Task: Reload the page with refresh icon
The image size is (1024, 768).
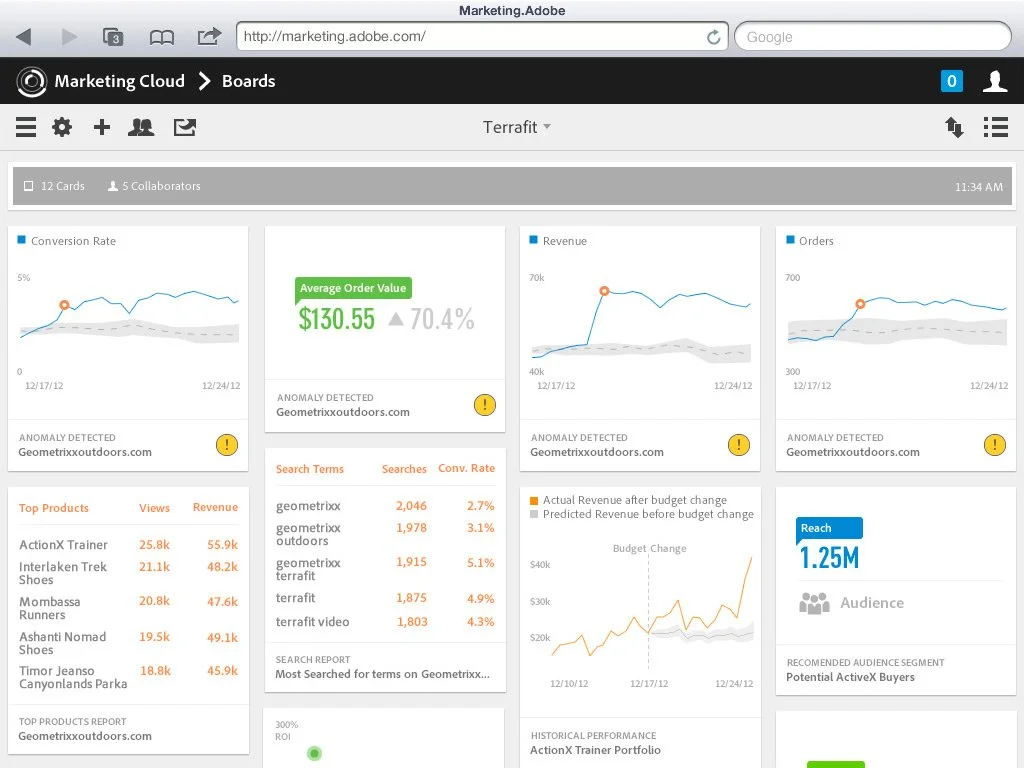Action: click(714, 37)
